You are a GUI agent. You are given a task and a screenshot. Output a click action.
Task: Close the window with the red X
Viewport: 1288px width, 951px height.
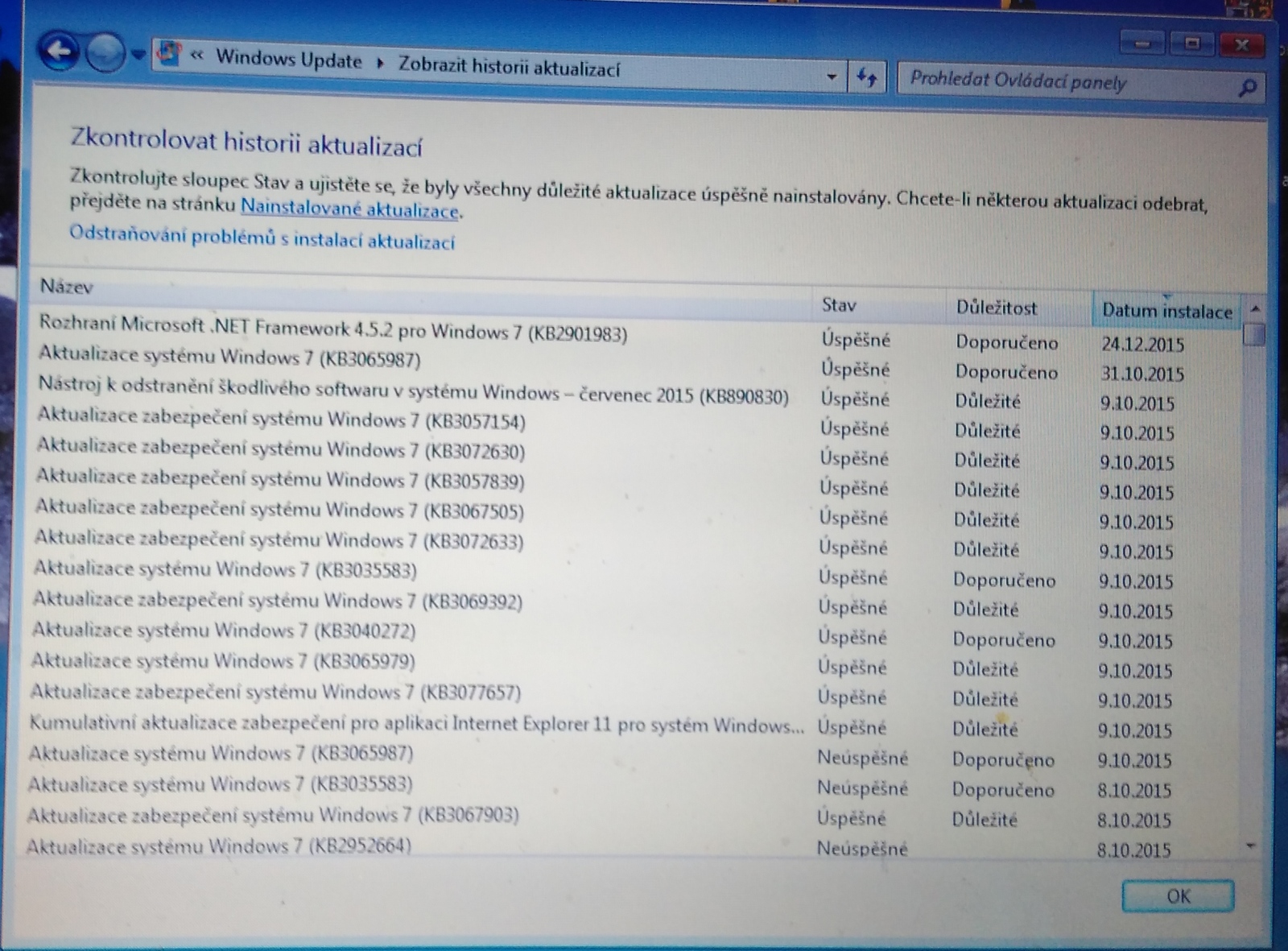point(1242,44)
